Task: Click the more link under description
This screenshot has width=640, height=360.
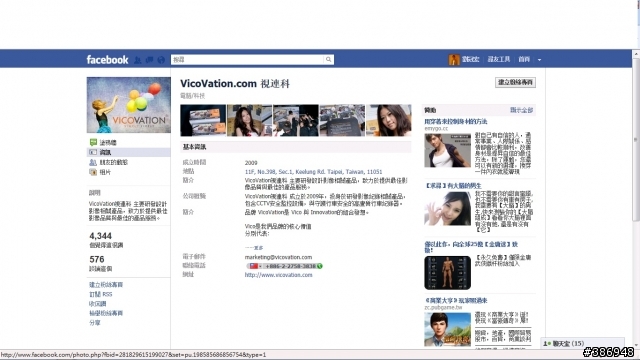Action: pyautogui.click(x=254, y=248)
